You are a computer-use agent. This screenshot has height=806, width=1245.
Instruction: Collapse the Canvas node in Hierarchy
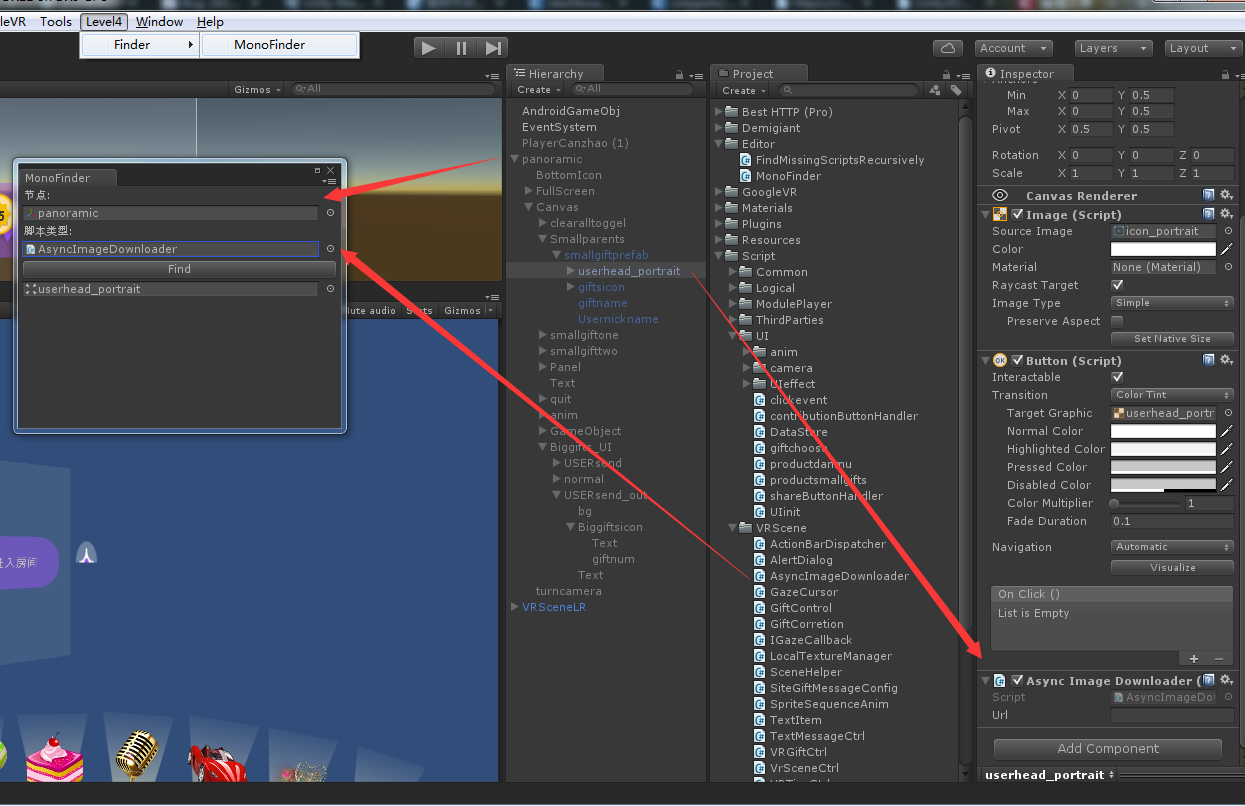click(529, 207)
